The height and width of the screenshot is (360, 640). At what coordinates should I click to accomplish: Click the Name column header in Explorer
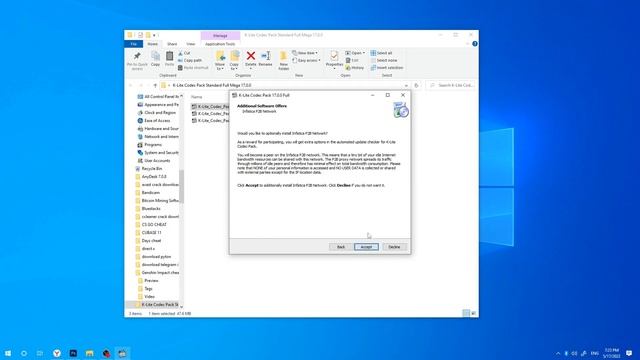197,97
